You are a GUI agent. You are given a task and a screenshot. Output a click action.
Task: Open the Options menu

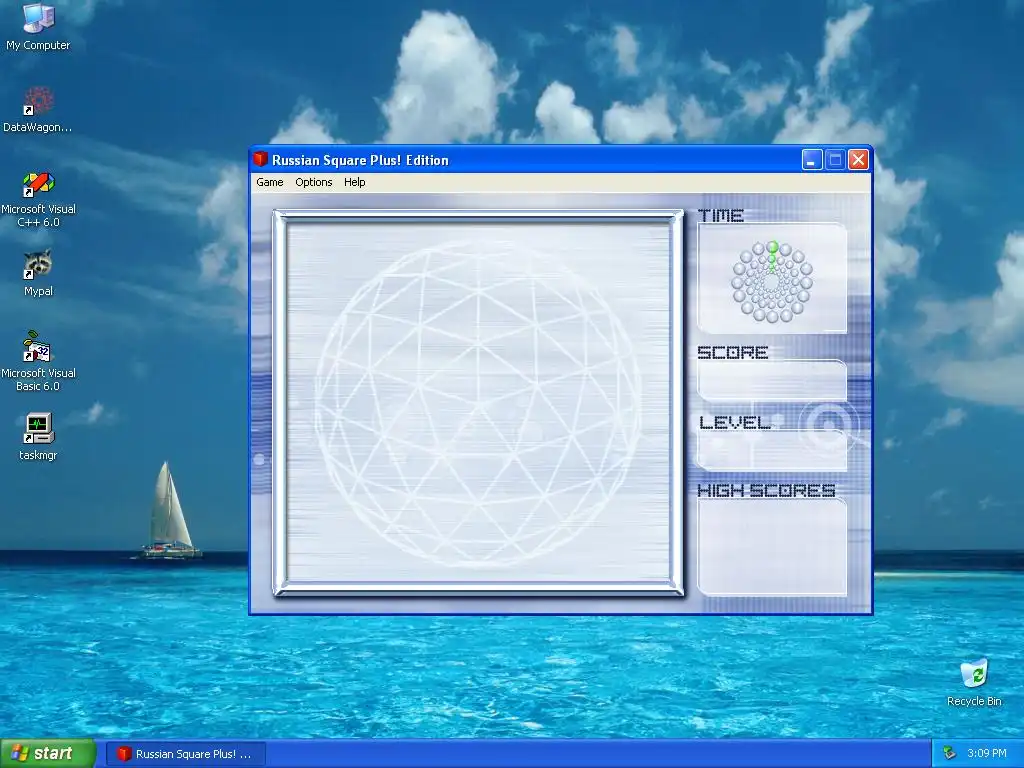tap(313, 182)
